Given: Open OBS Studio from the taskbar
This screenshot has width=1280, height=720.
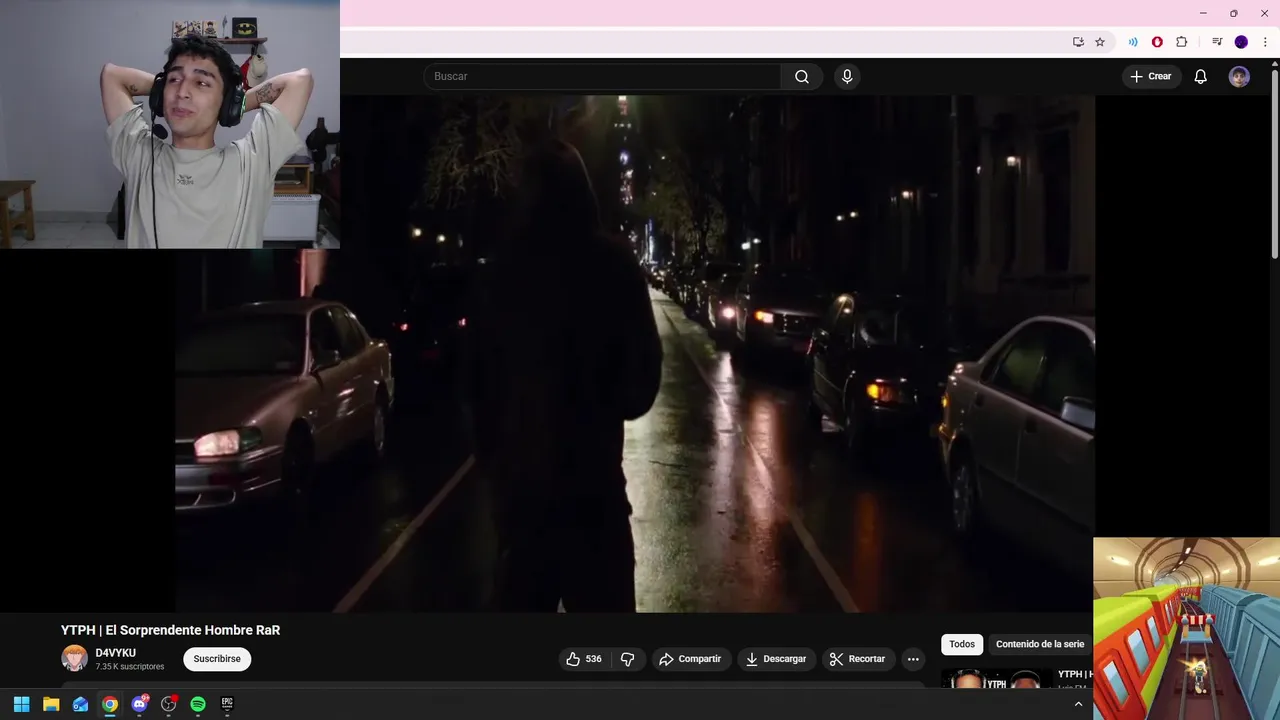Looking at the screenshot, I should click(x=169, y=704).
